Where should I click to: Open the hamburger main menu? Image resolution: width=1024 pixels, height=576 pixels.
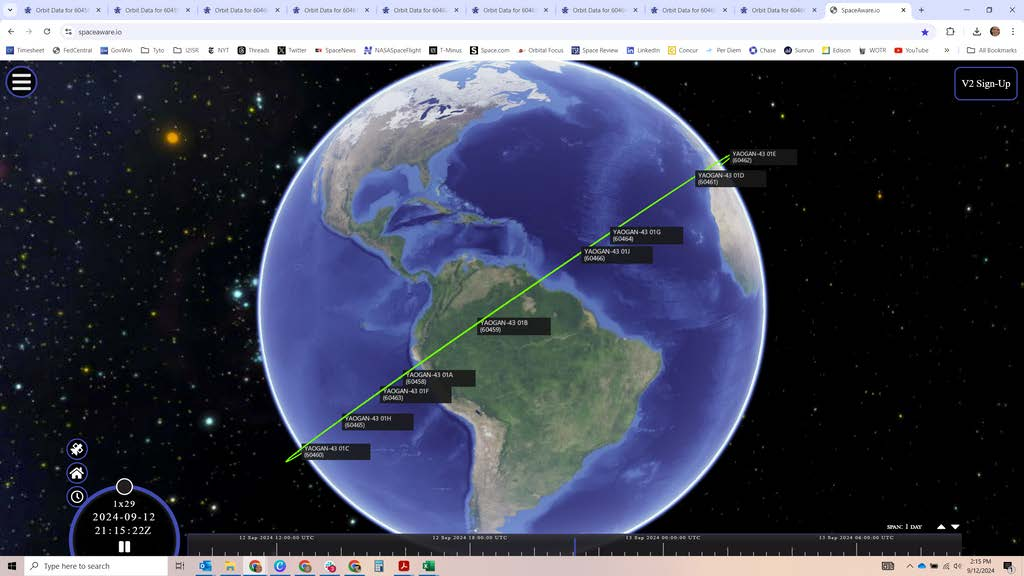point(22,82)
